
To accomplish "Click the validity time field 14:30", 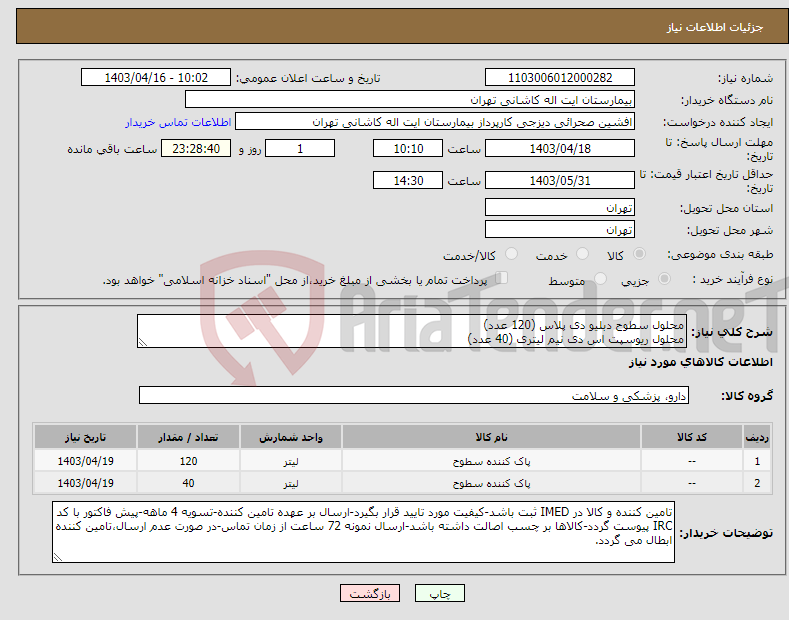I will 408,180.
